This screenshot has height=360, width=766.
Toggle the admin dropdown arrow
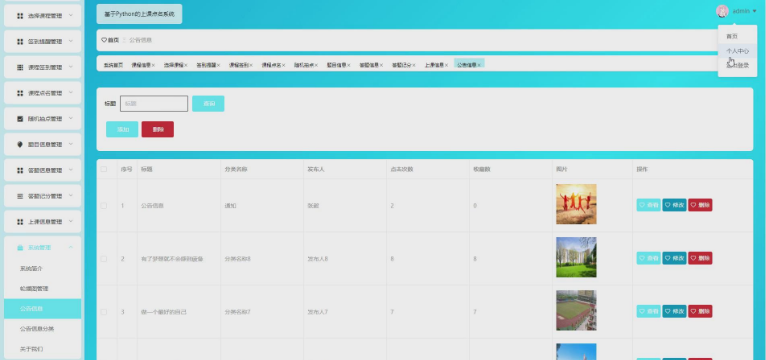coord(754,11)
